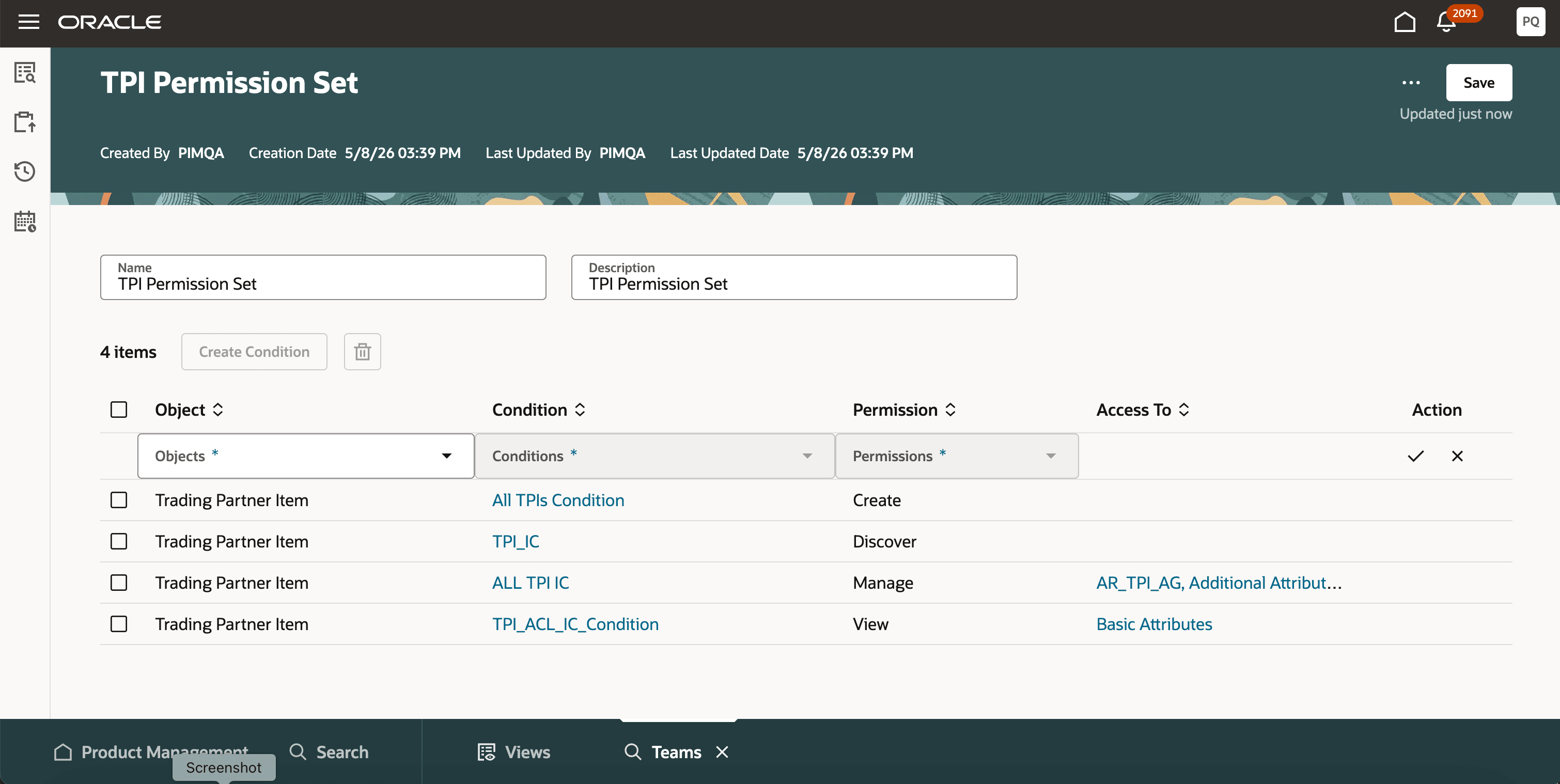
Task: Open the All TPIs Condition link
Action: coord(558,500)
